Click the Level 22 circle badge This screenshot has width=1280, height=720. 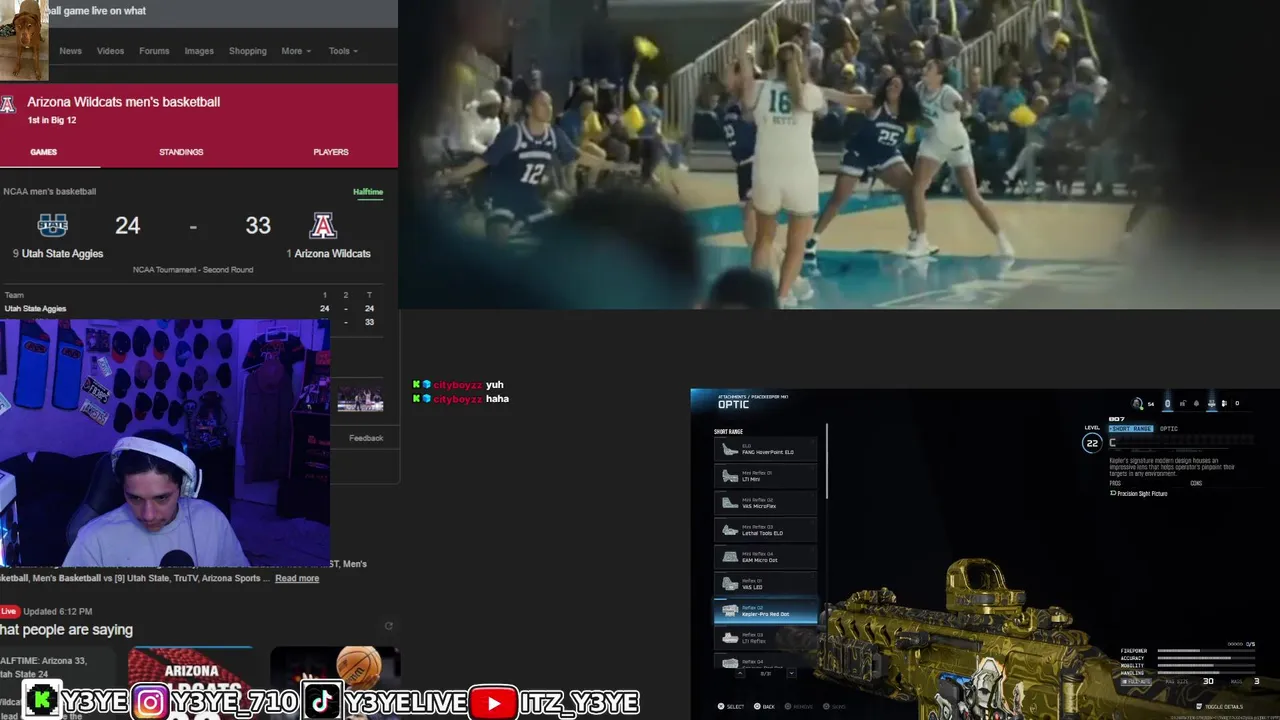pyautogui.click(x=1092, y=443)
